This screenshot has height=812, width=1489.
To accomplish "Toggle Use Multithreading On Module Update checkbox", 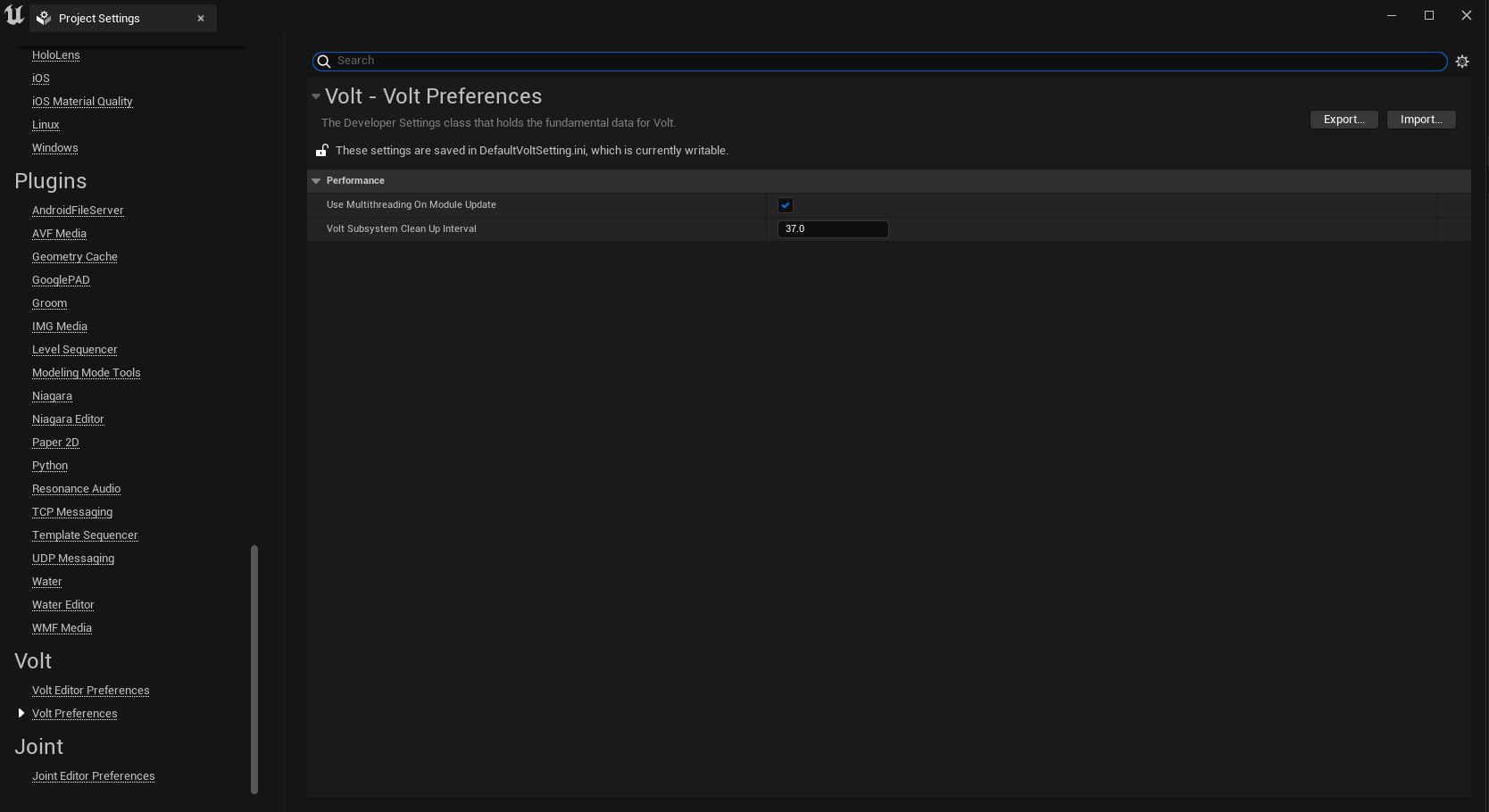I will pos(786,205).
